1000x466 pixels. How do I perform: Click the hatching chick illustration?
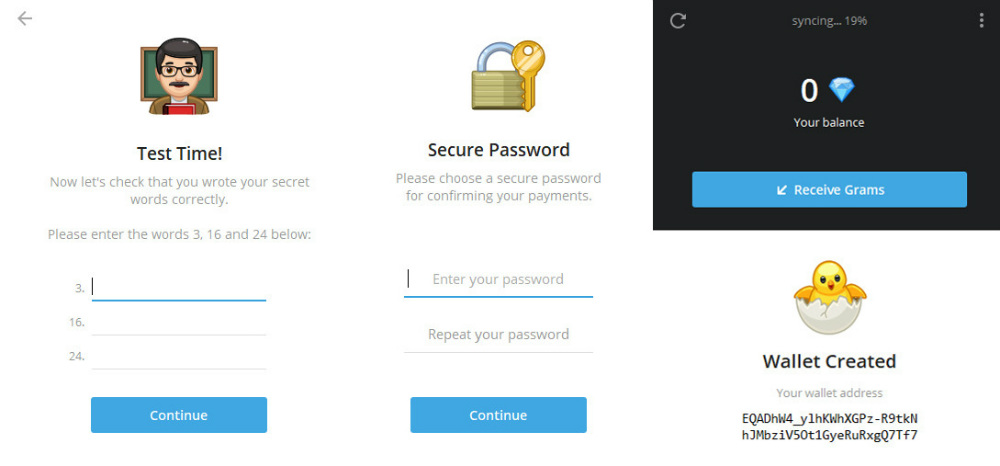tap(830, 298)
